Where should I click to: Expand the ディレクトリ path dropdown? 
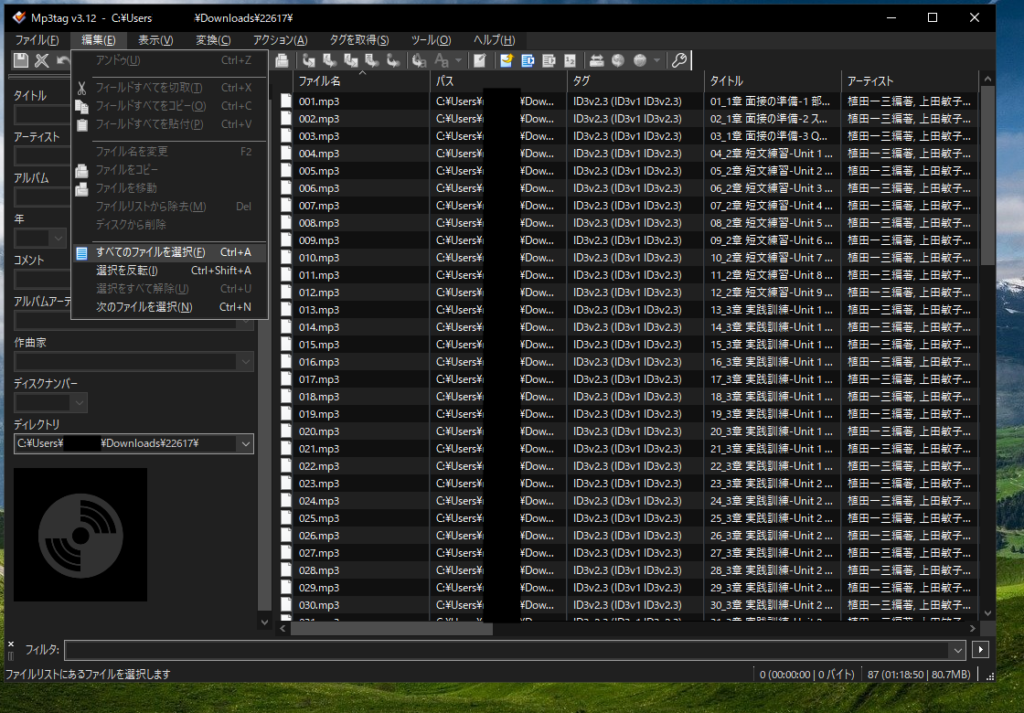point(245,444)
